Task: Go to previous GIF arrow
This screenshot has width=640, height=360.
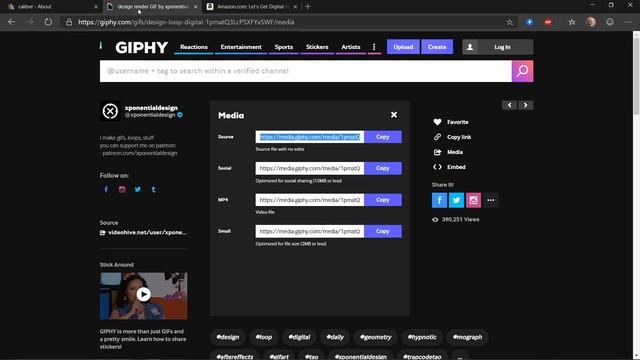Action: click(509, 105)
